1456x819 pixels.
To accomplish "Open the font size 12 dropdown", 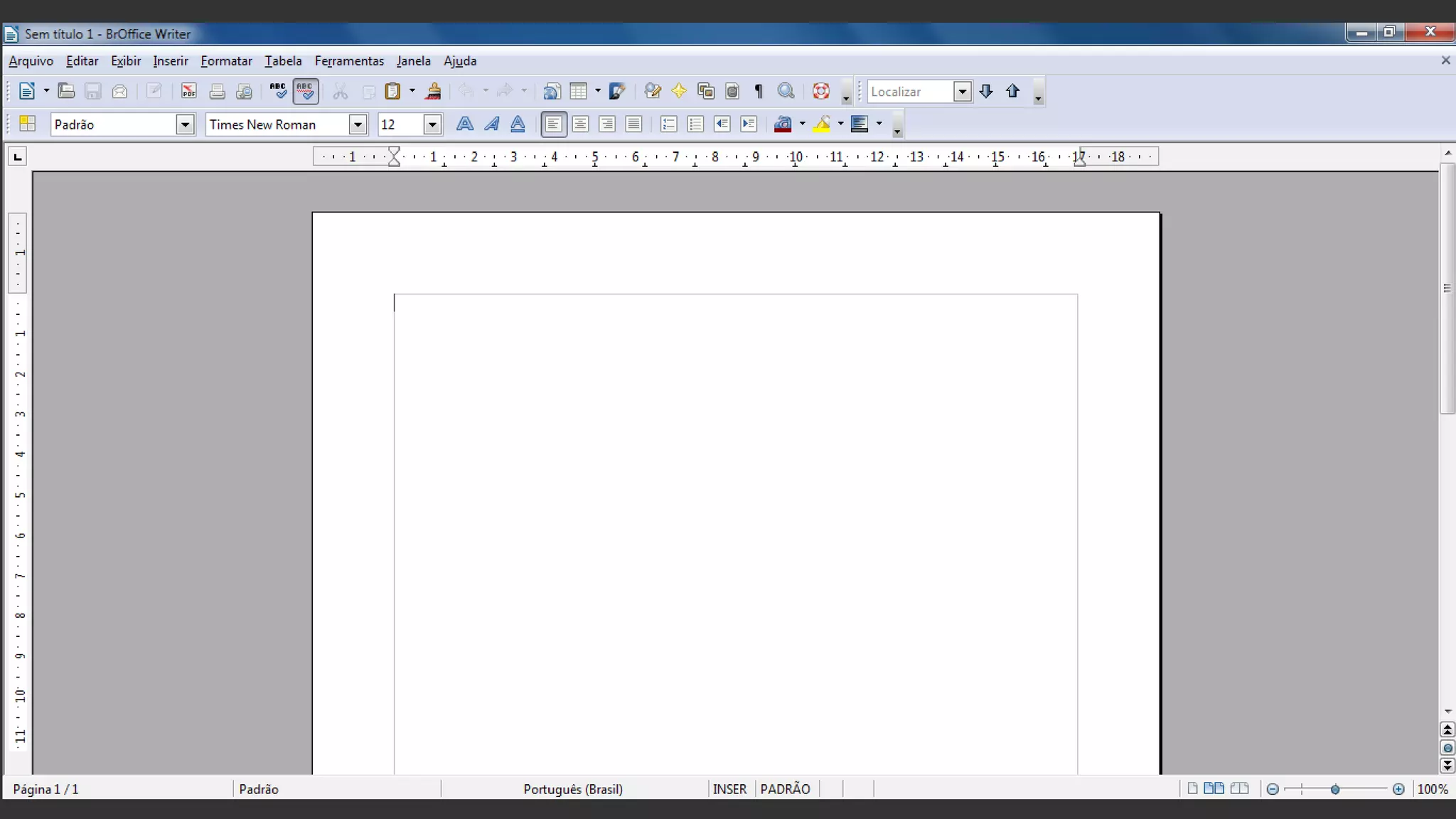I will pyautogui.click(x=432, y=124).
